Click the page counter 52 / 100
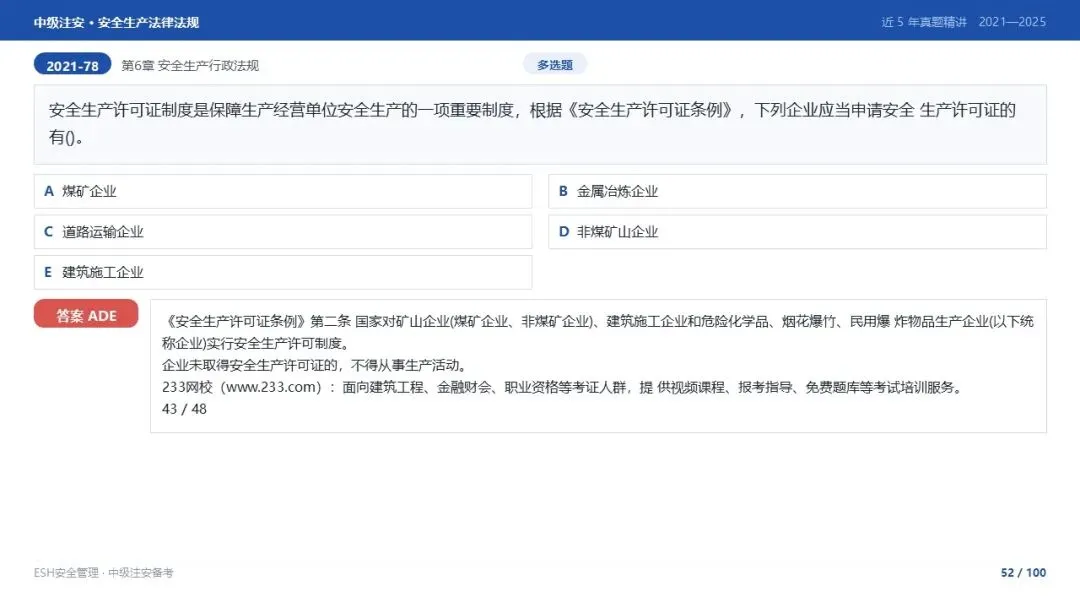The height and width of the screenshot is (608, 1080). pos(1024,573)
